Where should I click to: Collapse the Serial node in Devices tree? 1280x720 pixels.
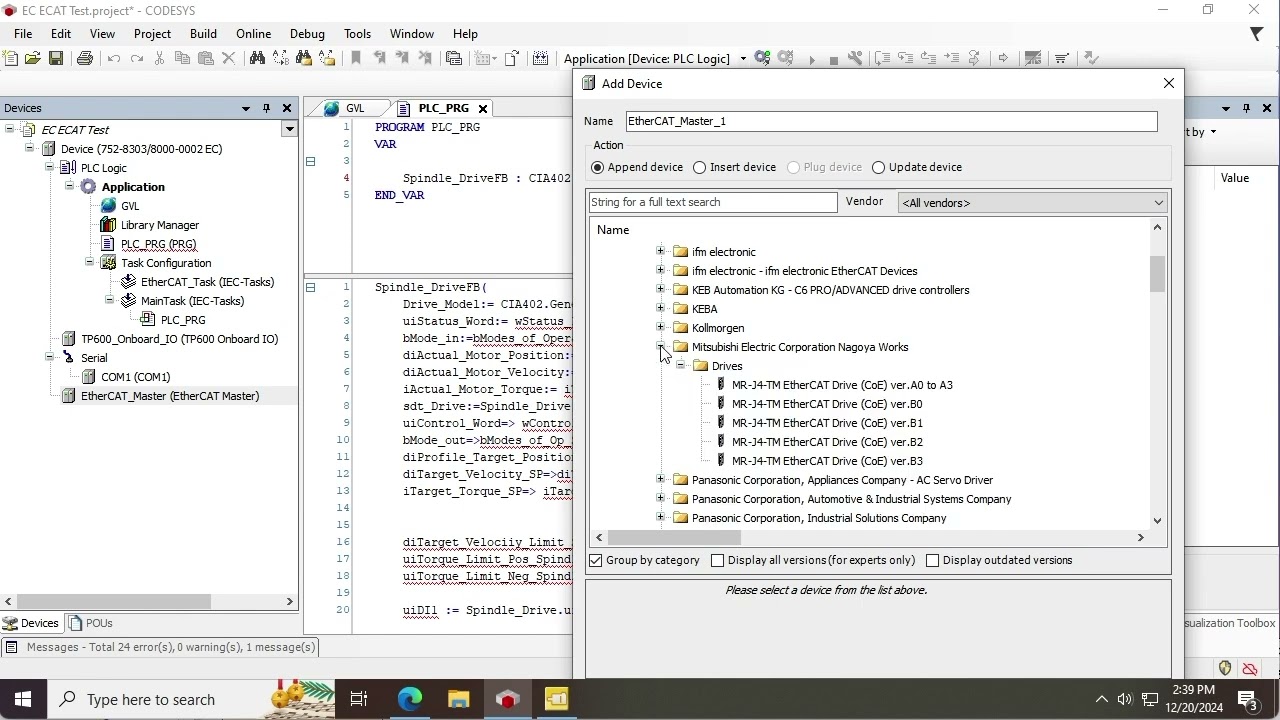click(x=49, y=358)
